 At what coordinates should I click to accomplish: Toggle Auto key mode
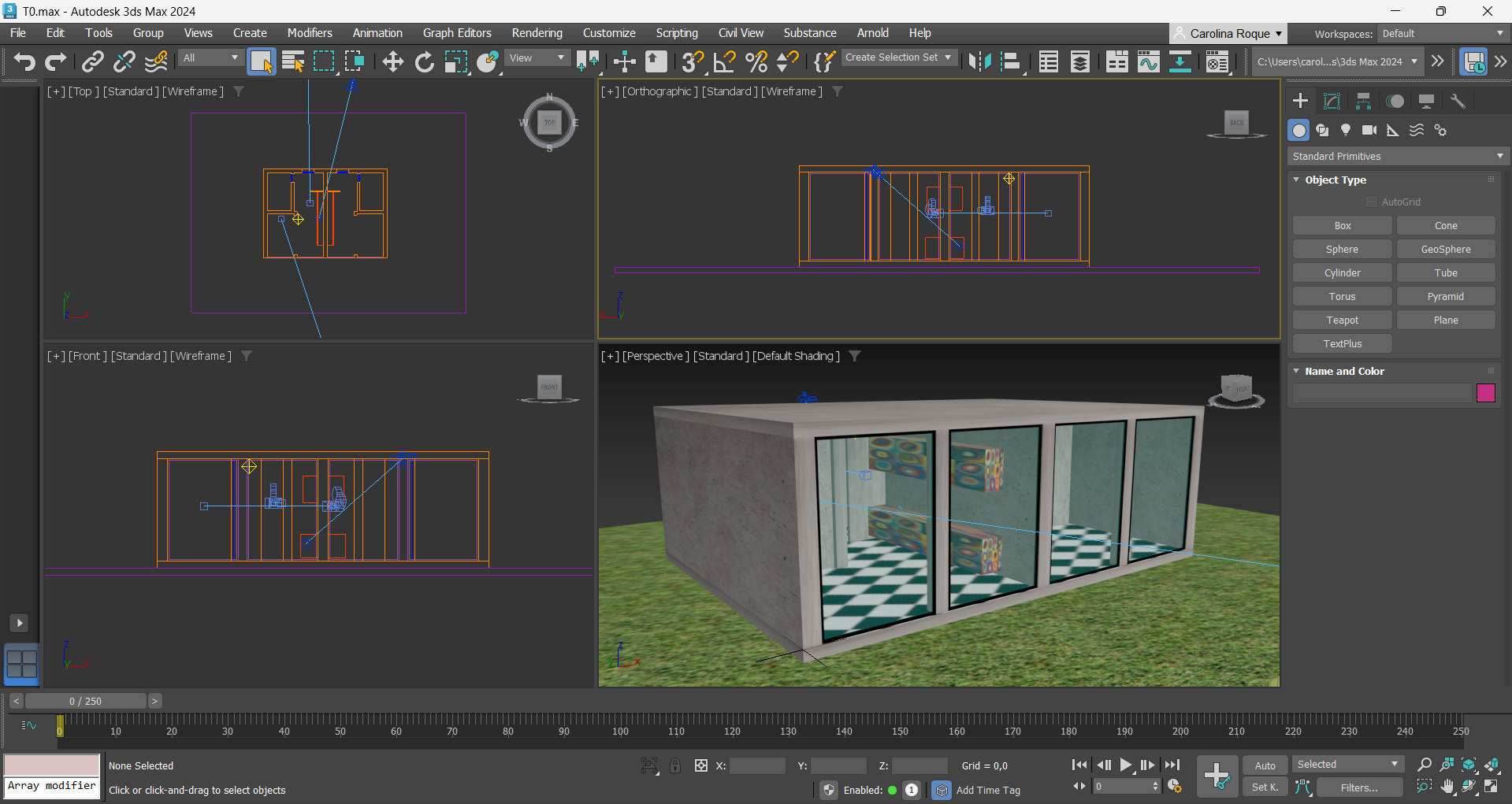point(1265,765)
